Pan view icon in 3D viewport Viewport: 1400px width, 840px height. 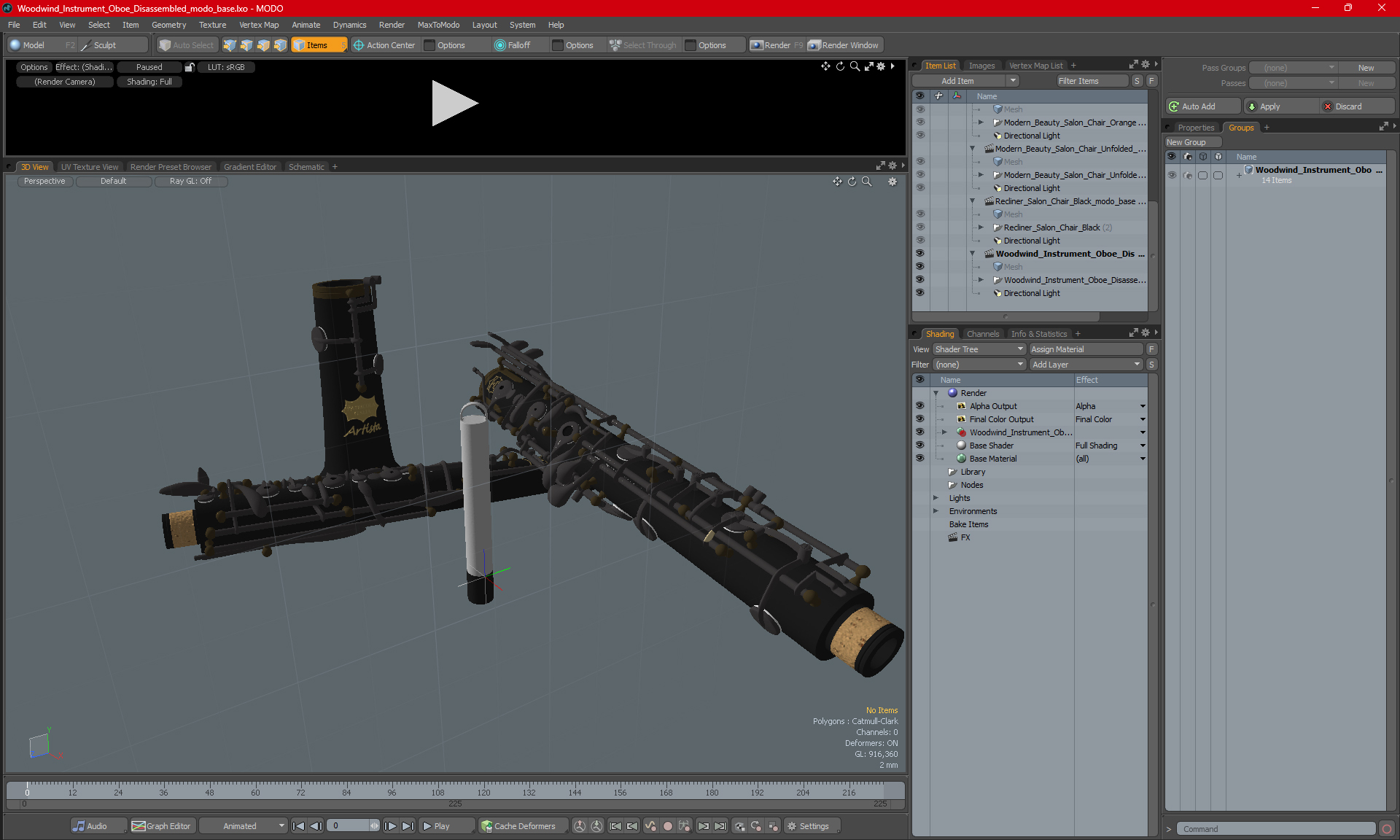(x=837, y=182)
